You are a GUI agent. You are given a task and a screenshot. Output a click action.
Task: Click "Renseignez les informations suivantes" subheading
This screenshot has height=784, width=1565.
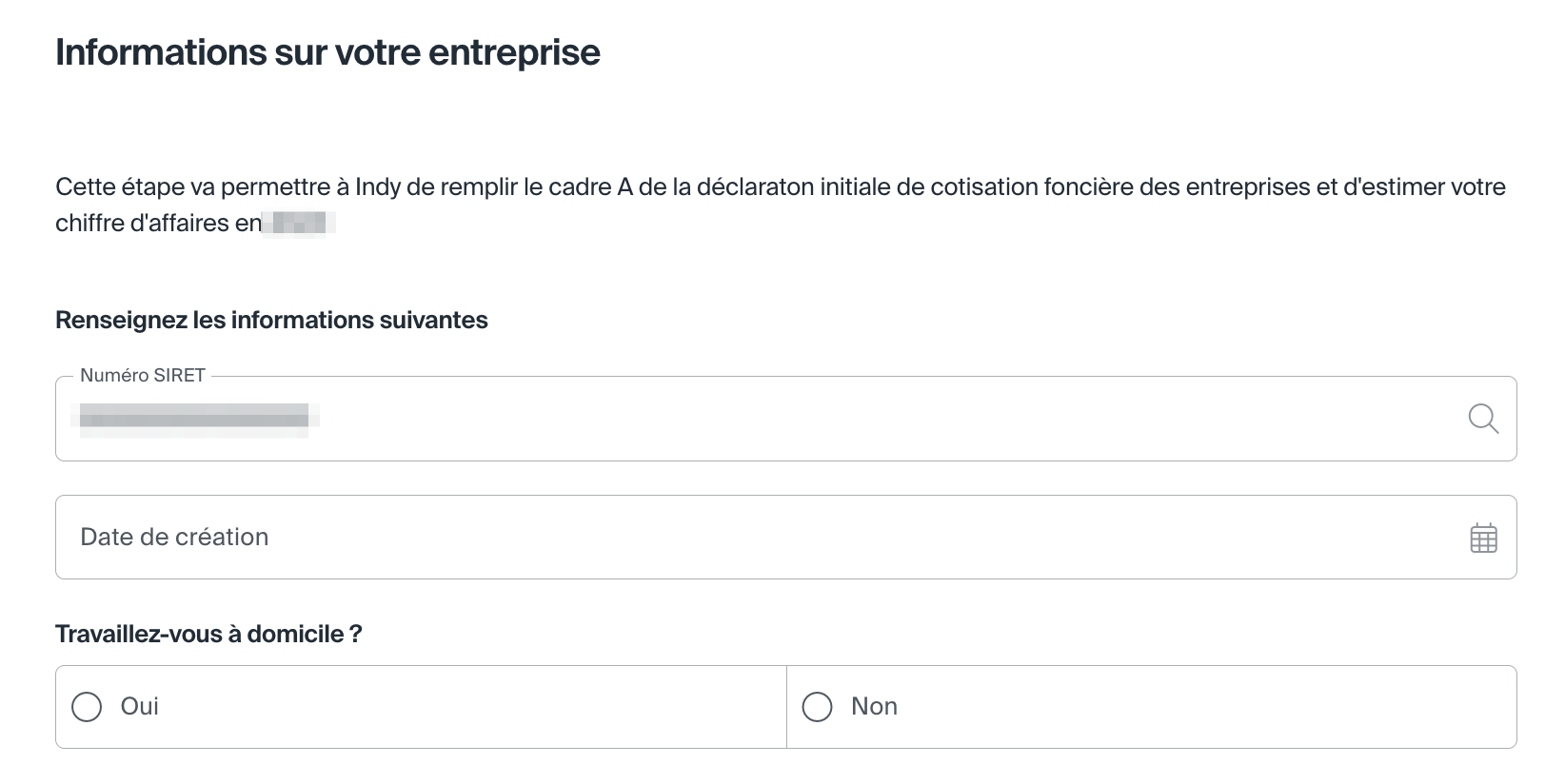point(271,321)
